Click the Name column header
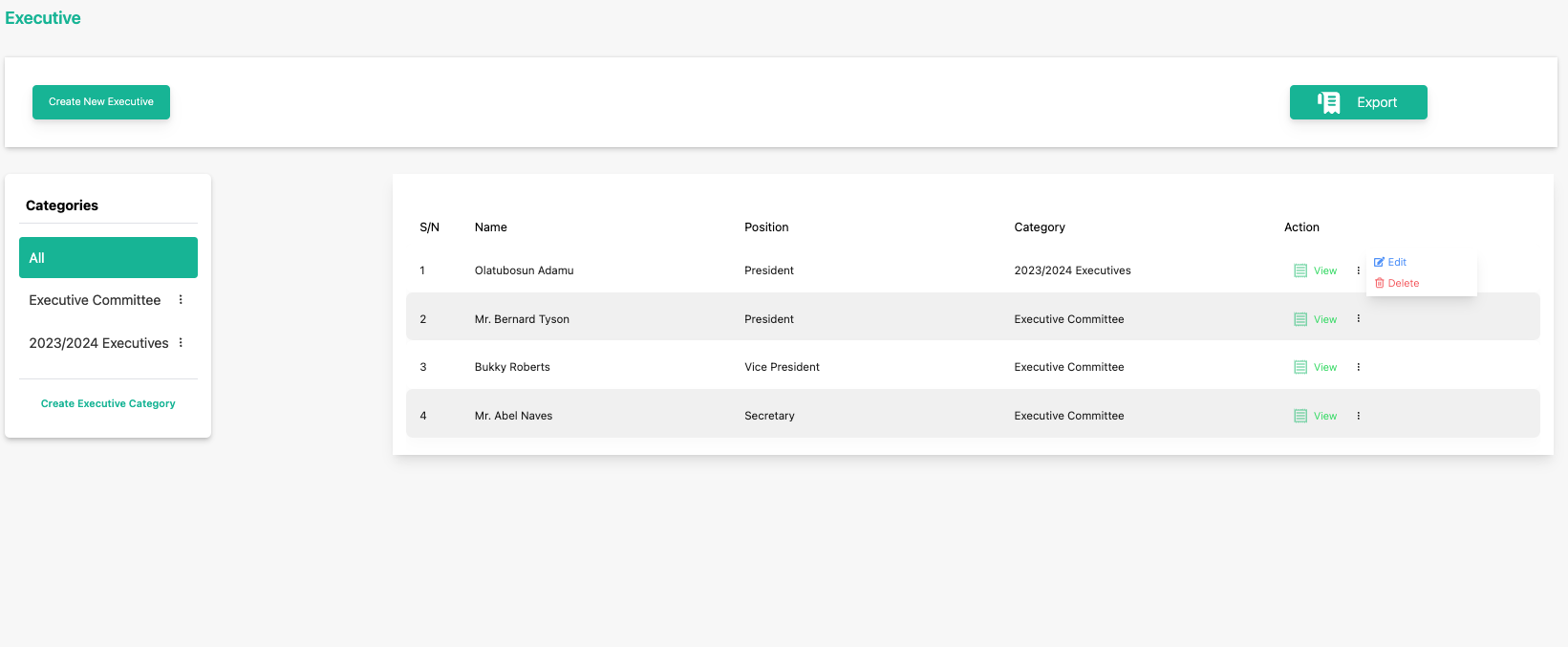1568x647 pixels. [490, 227]
